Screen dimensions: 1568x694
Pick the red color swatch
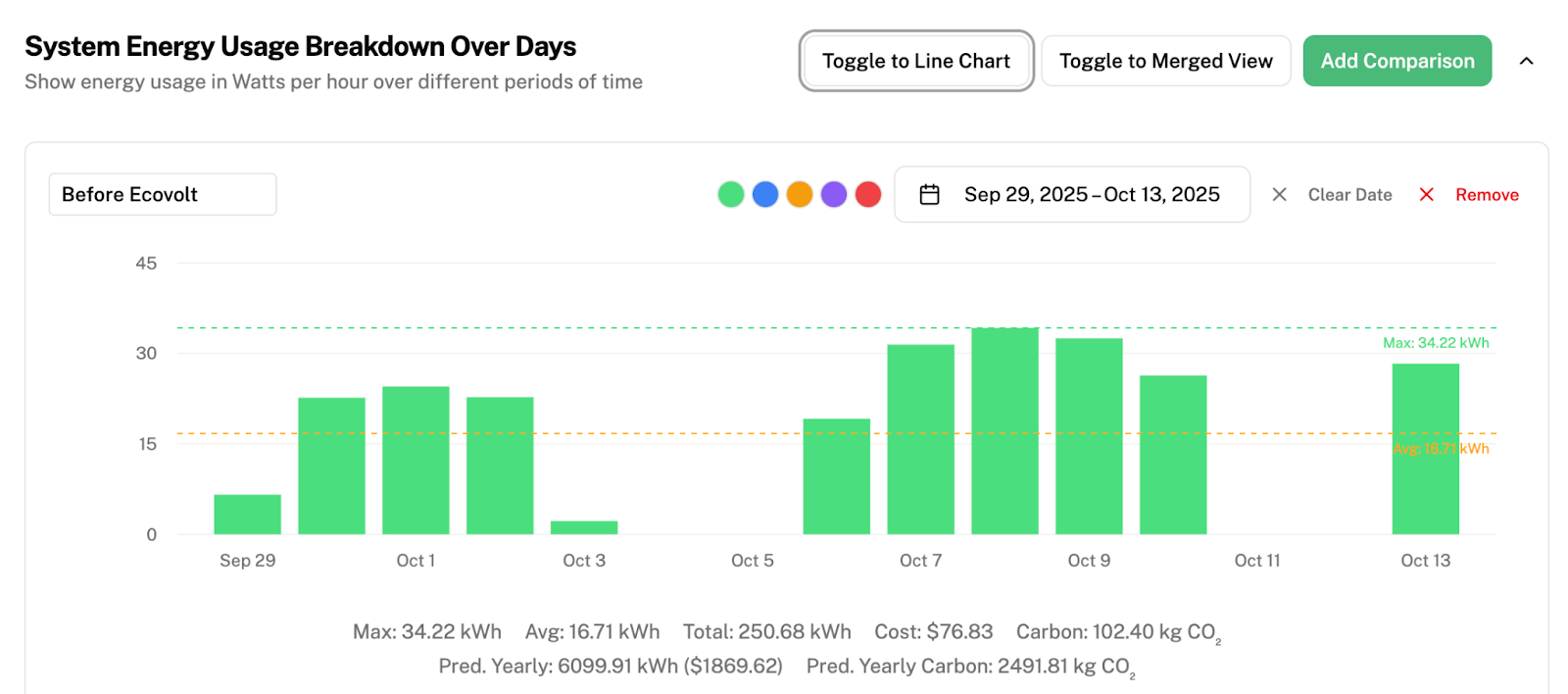tap(868, 194)
